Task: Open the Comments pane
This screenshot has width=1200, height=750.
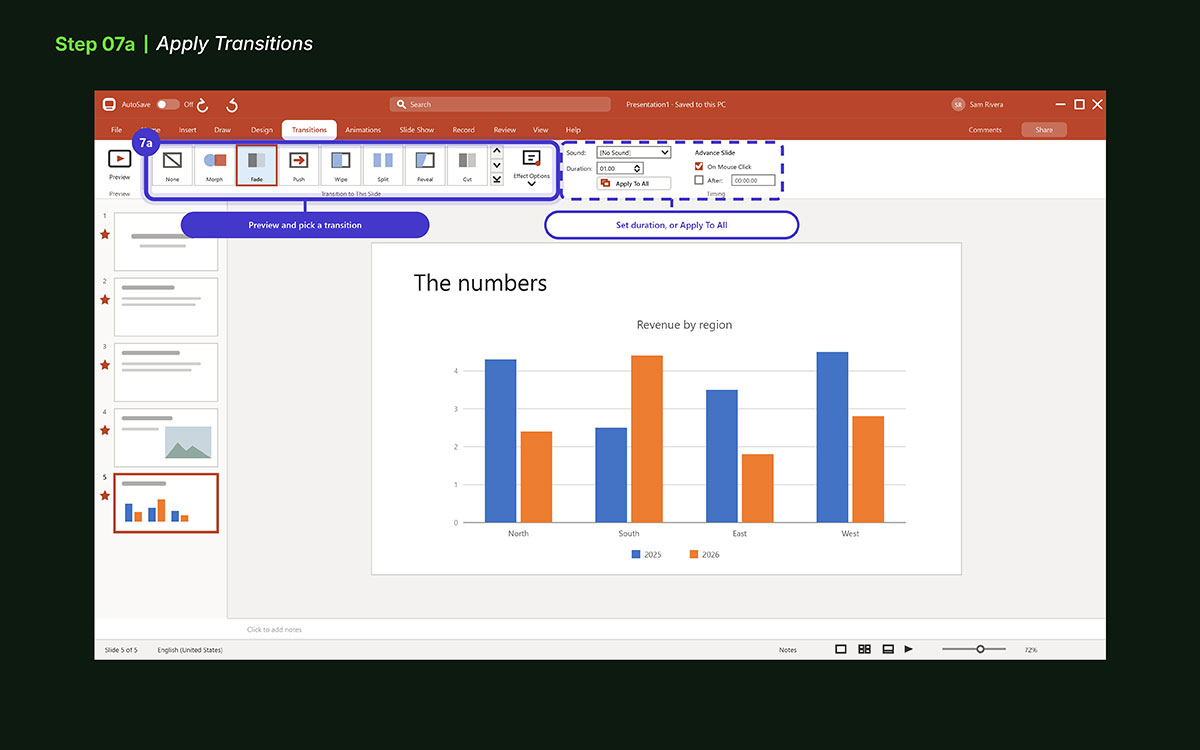Action: 985,130
